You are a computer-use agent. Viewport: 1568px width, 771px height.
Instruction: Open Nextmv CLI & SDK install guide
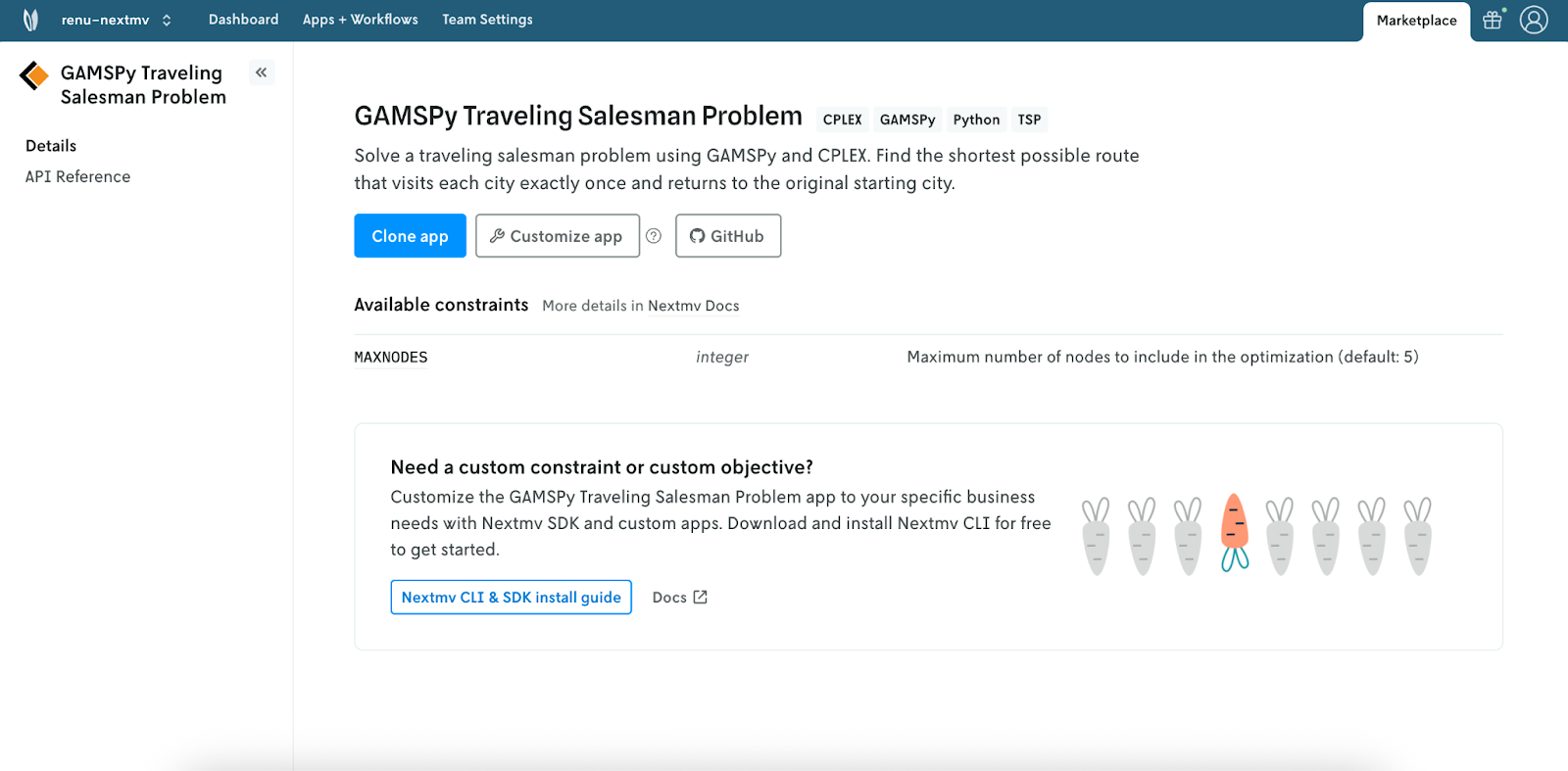[511, 598]
